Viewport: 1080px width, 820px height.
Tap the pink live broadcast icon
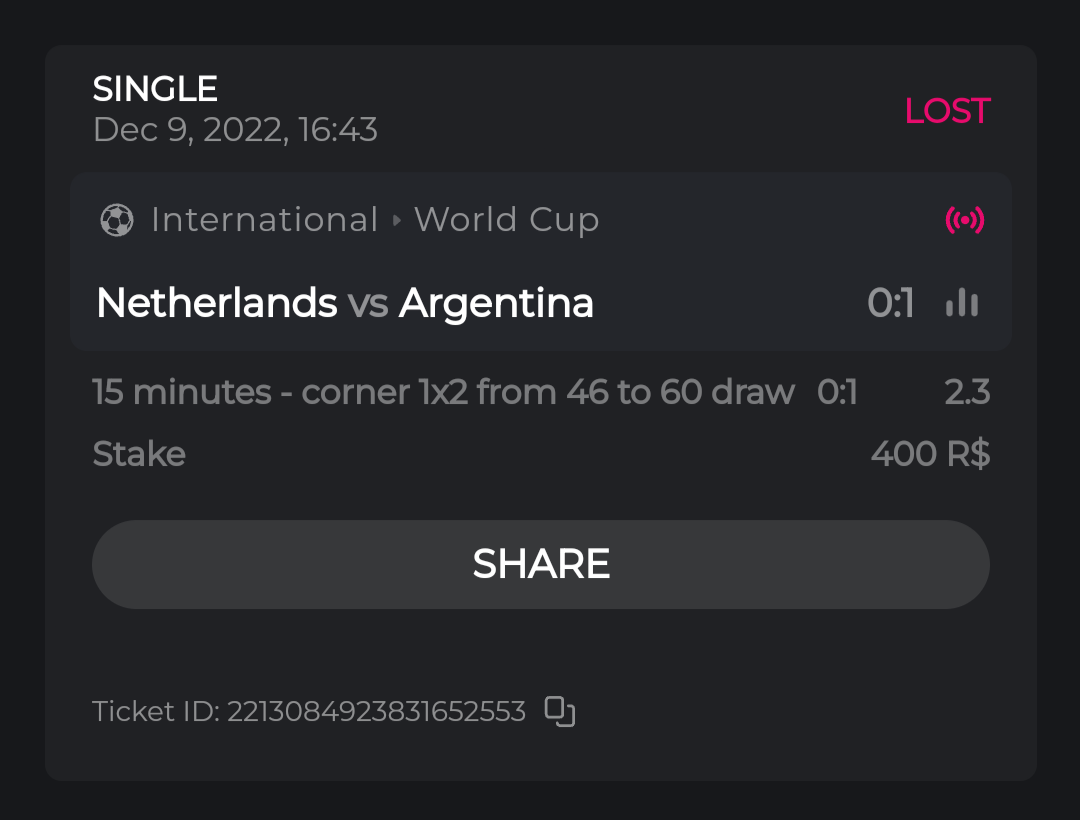[965, 220]
